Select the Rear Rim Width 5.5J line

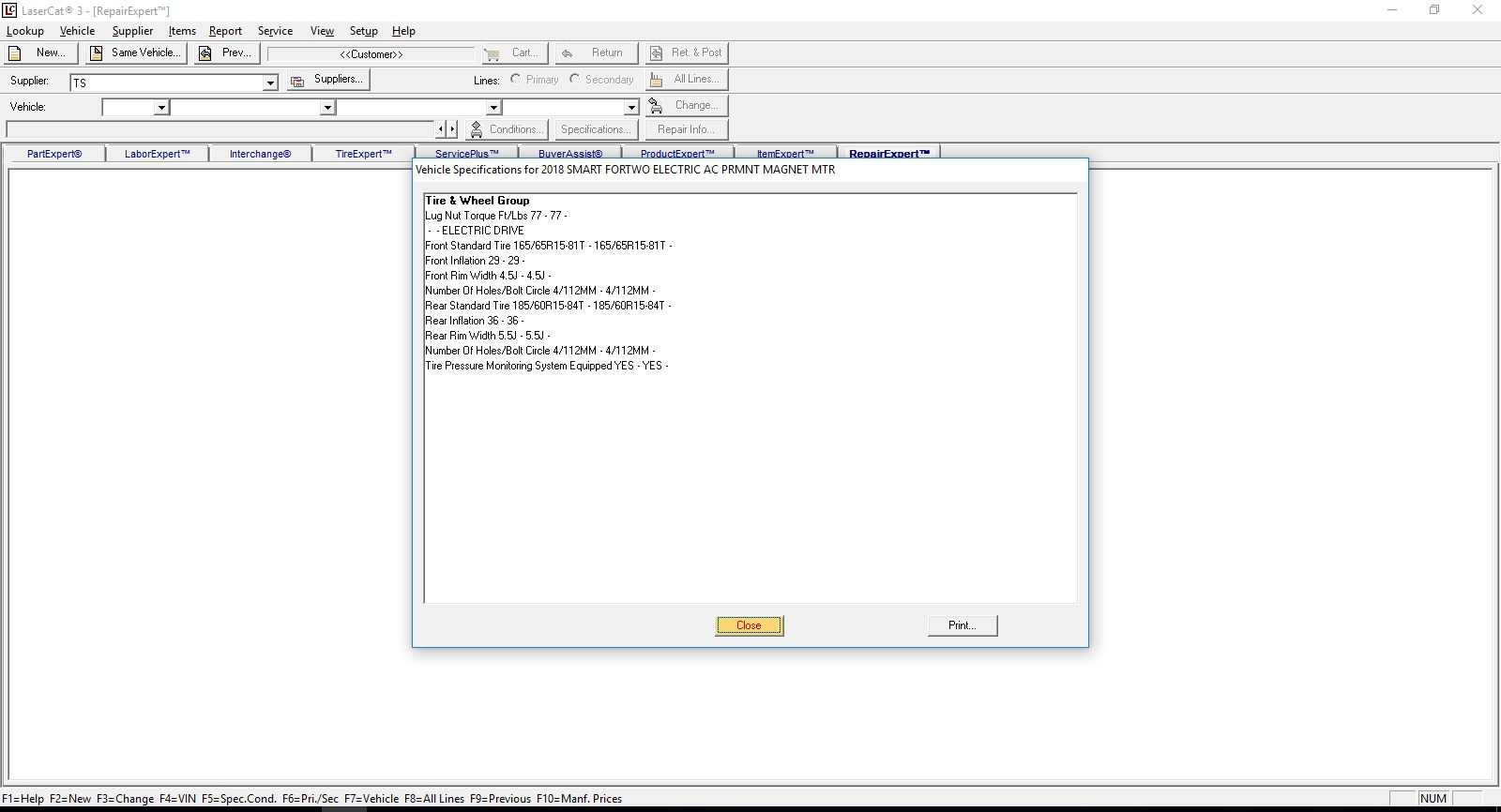[488, 336]
